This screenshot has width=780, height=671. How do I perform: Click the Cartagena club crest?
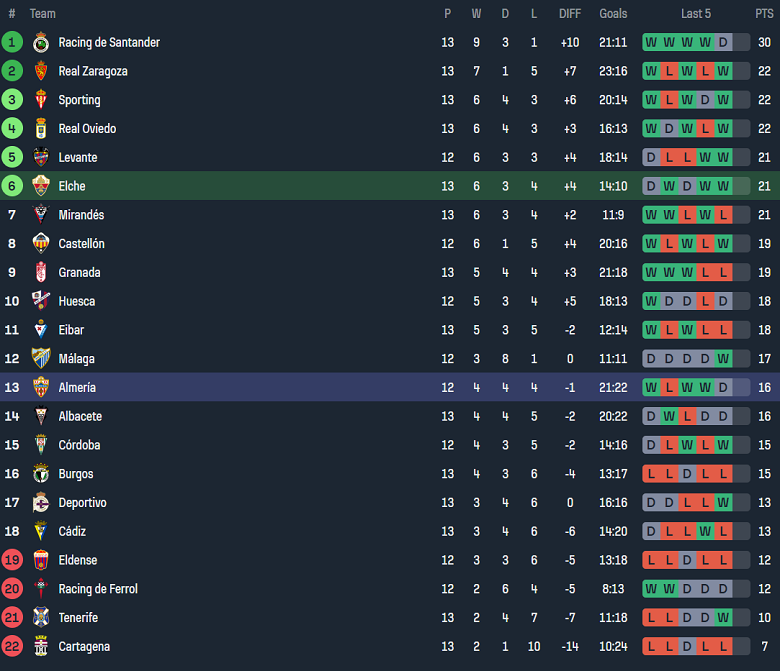[x=41, y=646]
